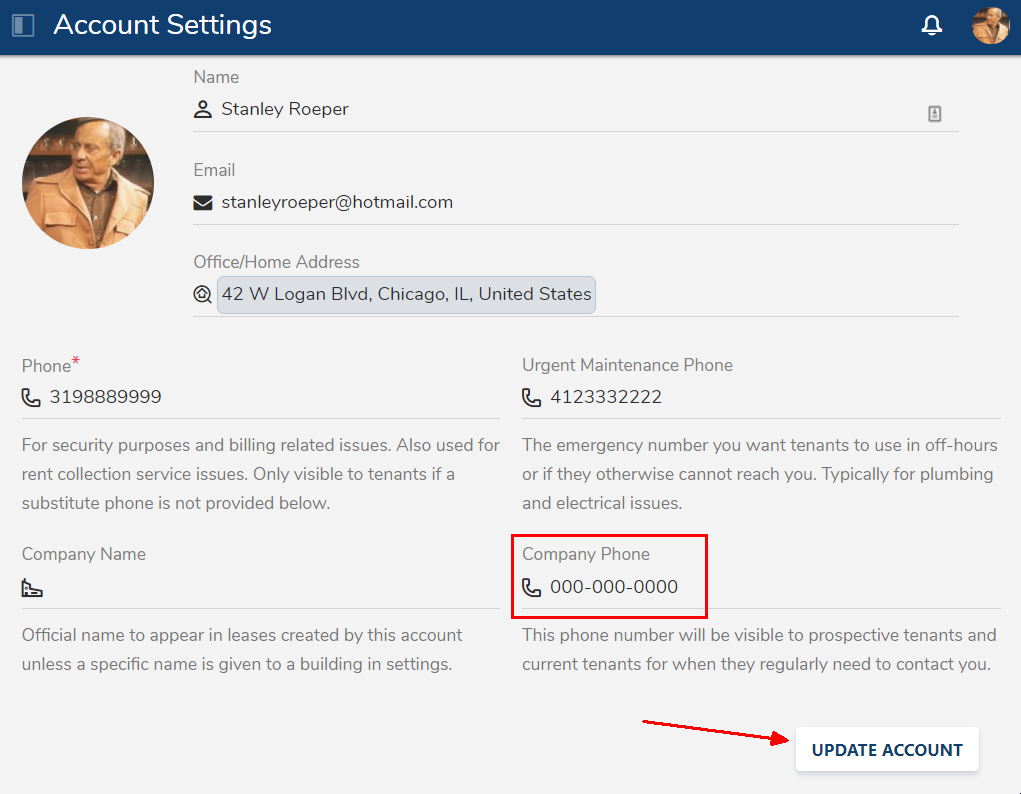Click the handset icon beside 3198889999
This screenshot has width=1021, height=794.
31,398
